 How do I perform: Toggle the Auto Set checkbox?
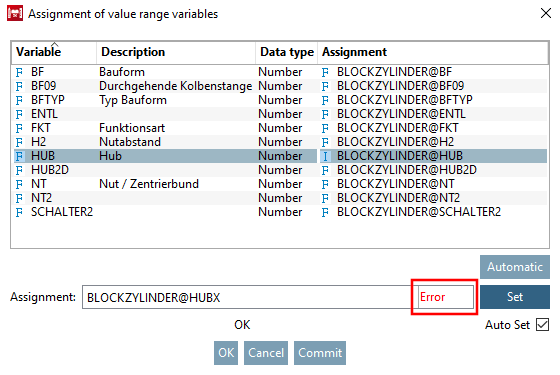pos(542,325)
